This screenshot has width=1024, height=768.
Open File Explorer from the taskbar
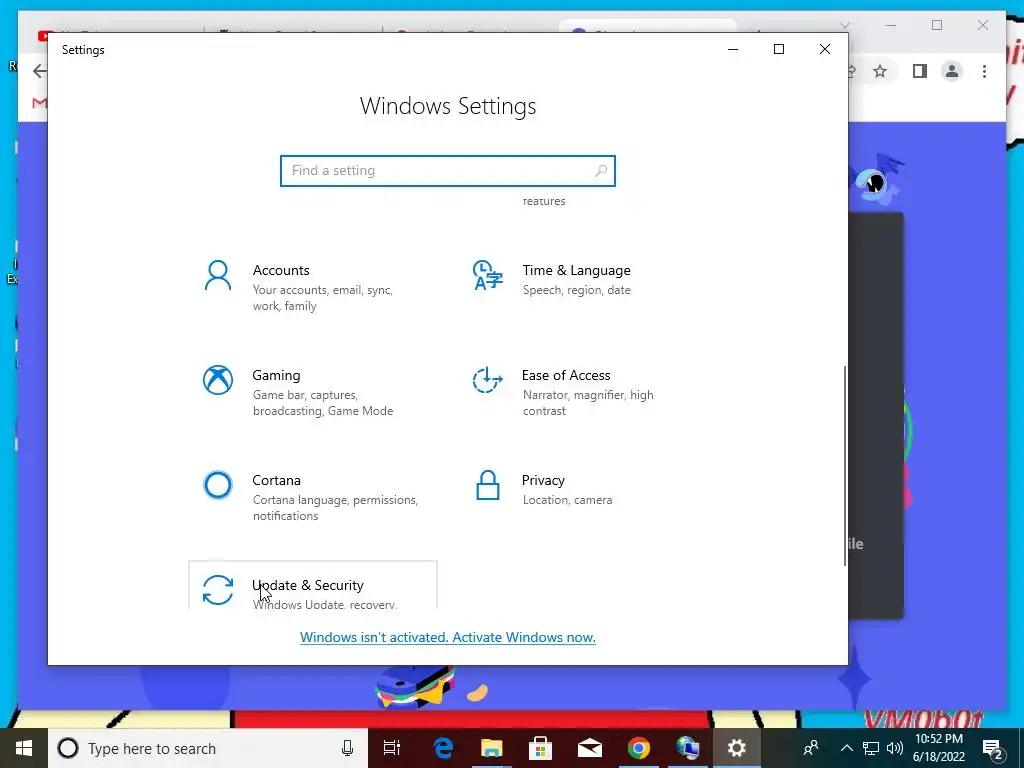click(x=492, y=748)
